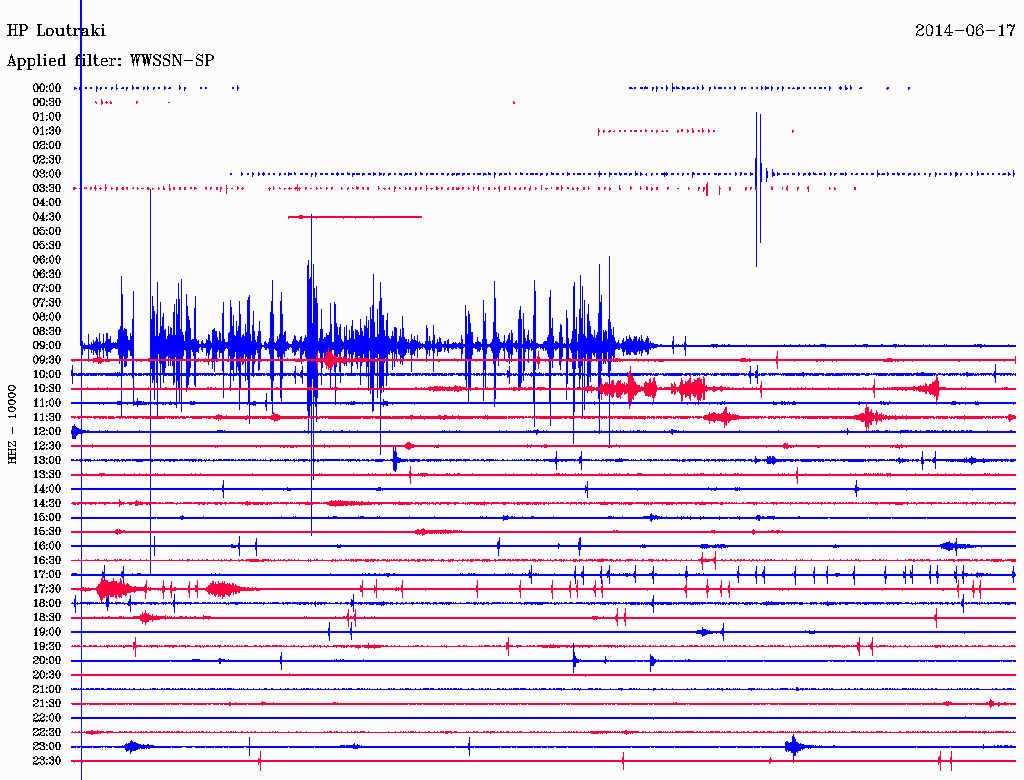Select the 08:00 time label
This screenshot has width=1024, height=780.
point(47,317)
